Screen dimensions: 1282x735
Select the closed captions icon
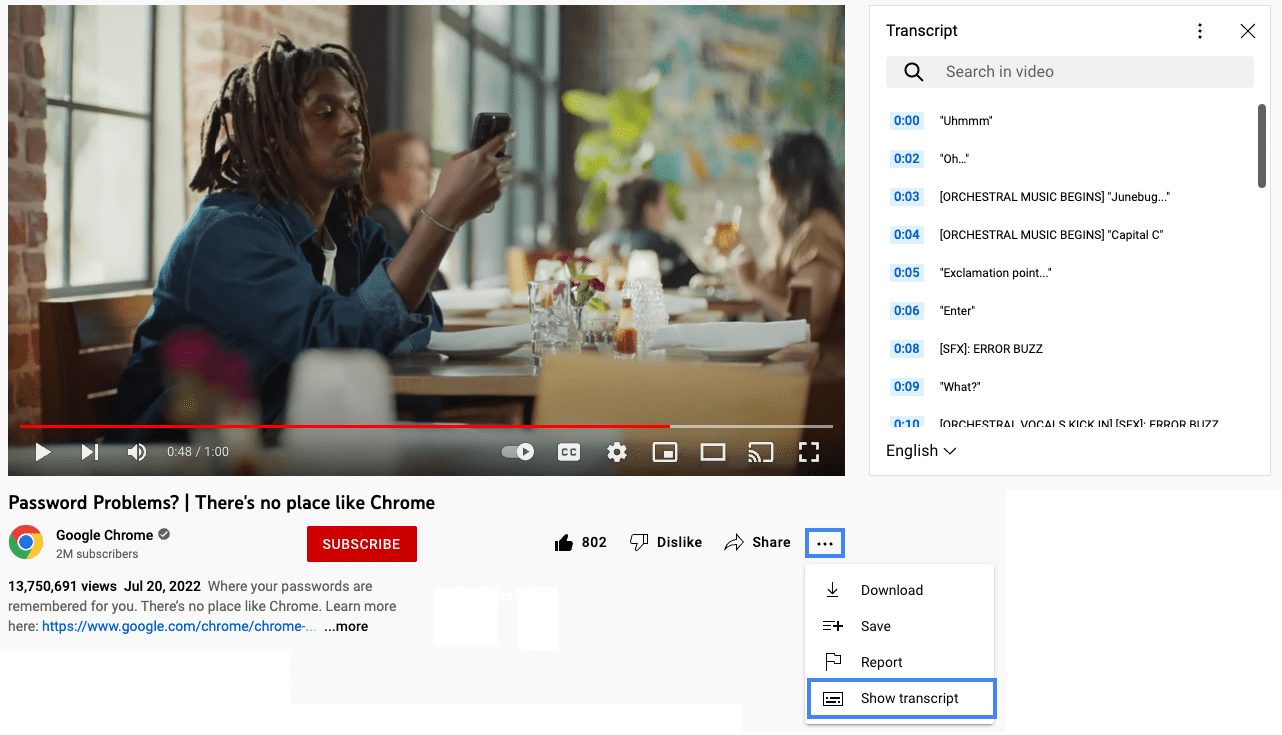pyautogui.click(x=568, y=451)
